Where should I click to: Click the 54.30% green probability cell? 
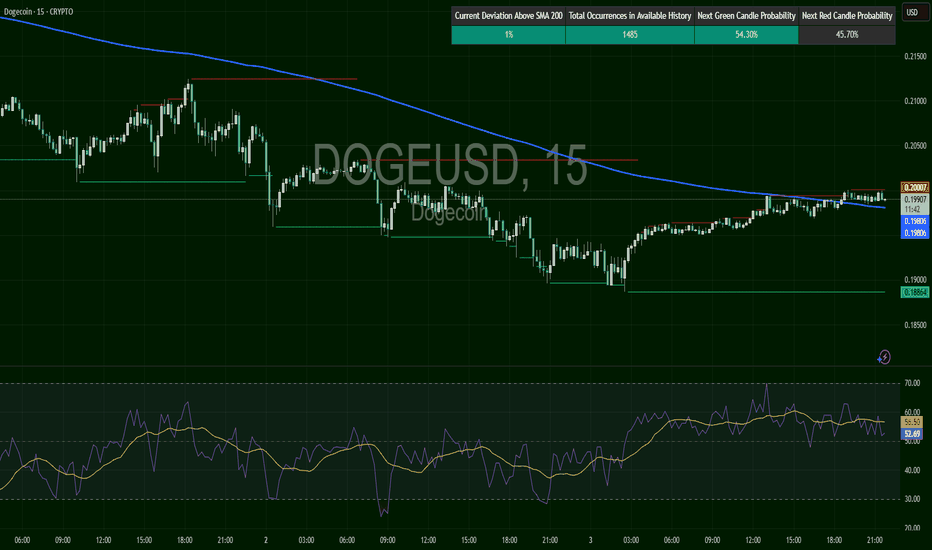click(x=746, y=35)
